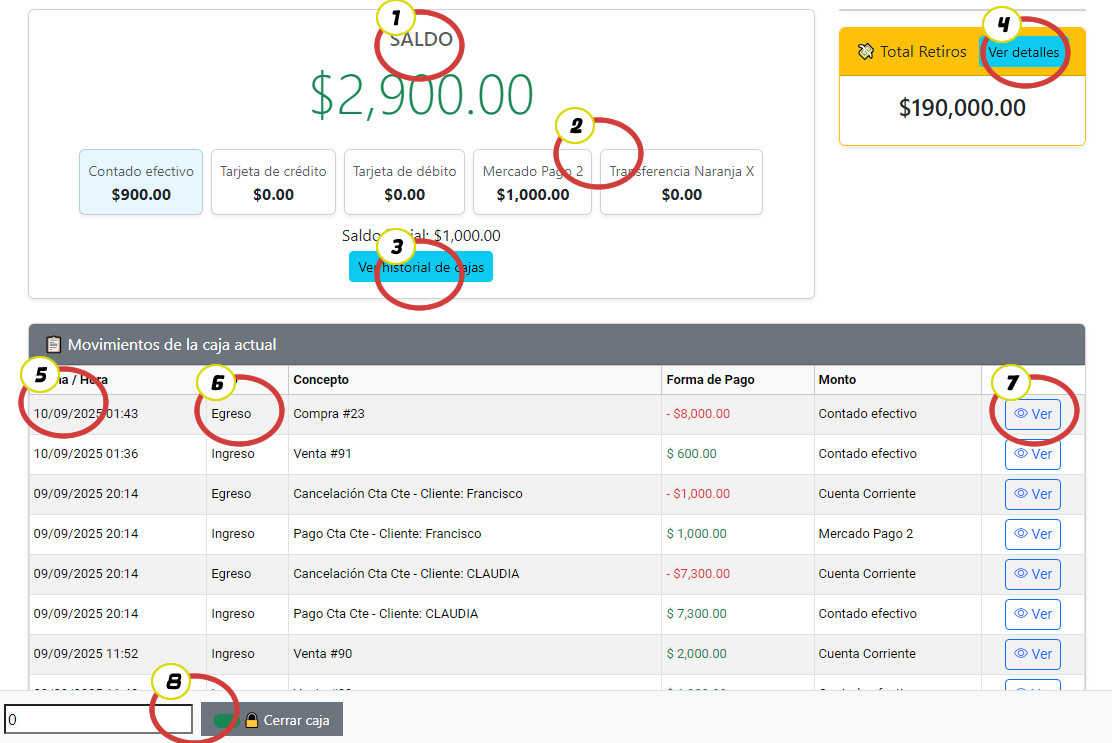Viewport: 1112px width, 743px height.
Task: Select the Contado efectivo payment card
Action: click(x=141, y=183)
